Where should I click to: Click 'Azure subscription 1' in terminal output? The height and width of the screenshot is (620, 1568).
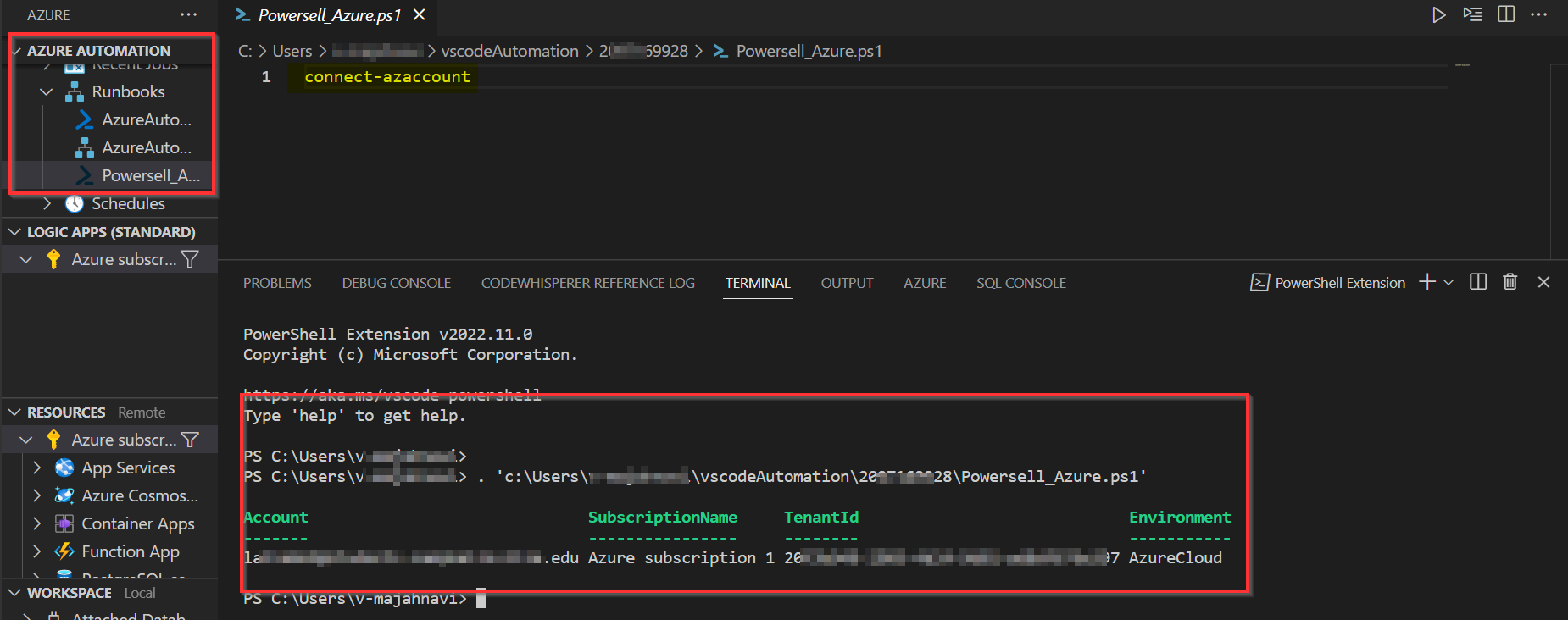click(x=681, y=558)
